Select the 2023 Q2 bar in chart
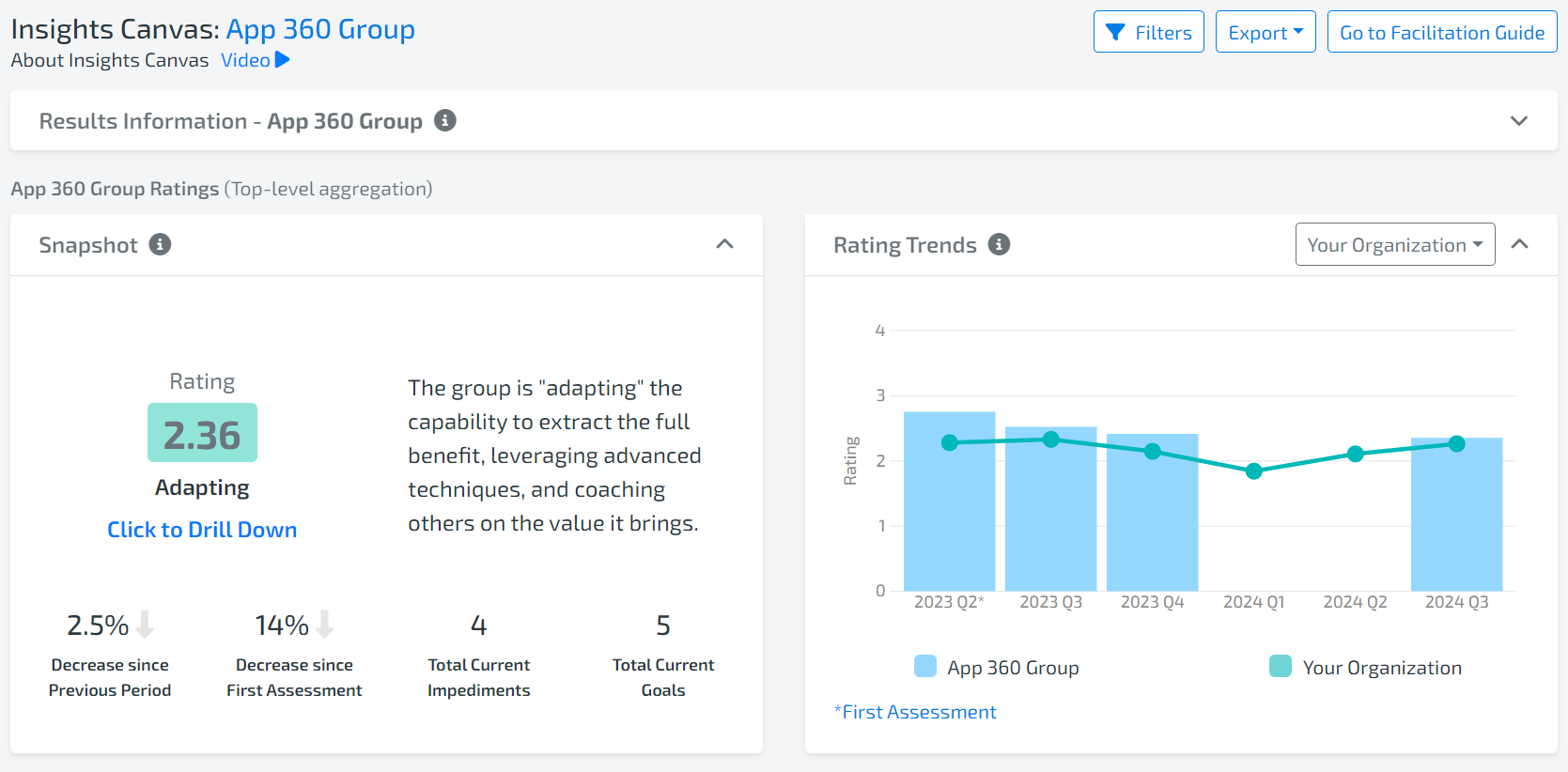This screenshot has height=772, width=1568. tap(949, 502)
